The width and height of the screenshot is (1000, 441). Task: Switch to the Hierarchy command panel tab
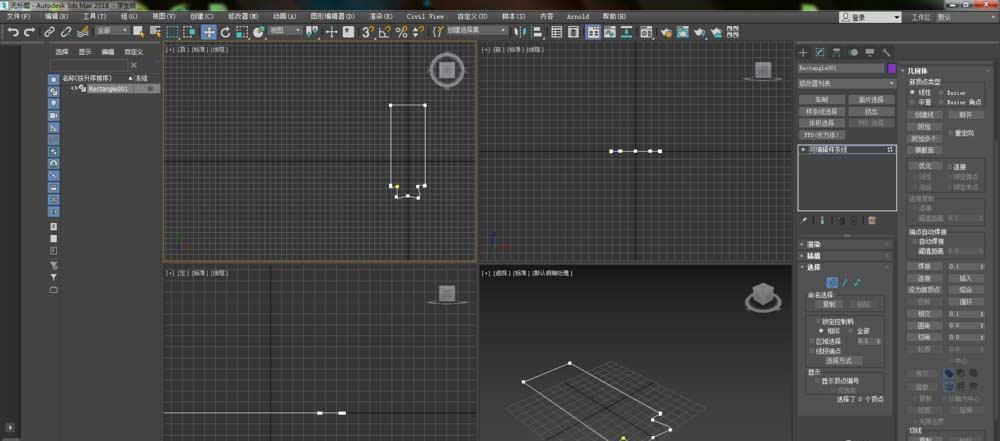(836, 52)
